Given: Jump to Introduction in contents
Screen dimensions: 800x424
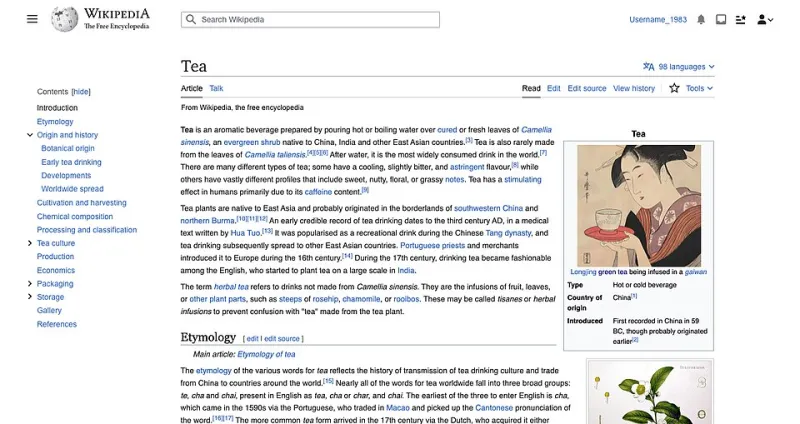Looking at the screenshot, I should [x=57, y=108].
